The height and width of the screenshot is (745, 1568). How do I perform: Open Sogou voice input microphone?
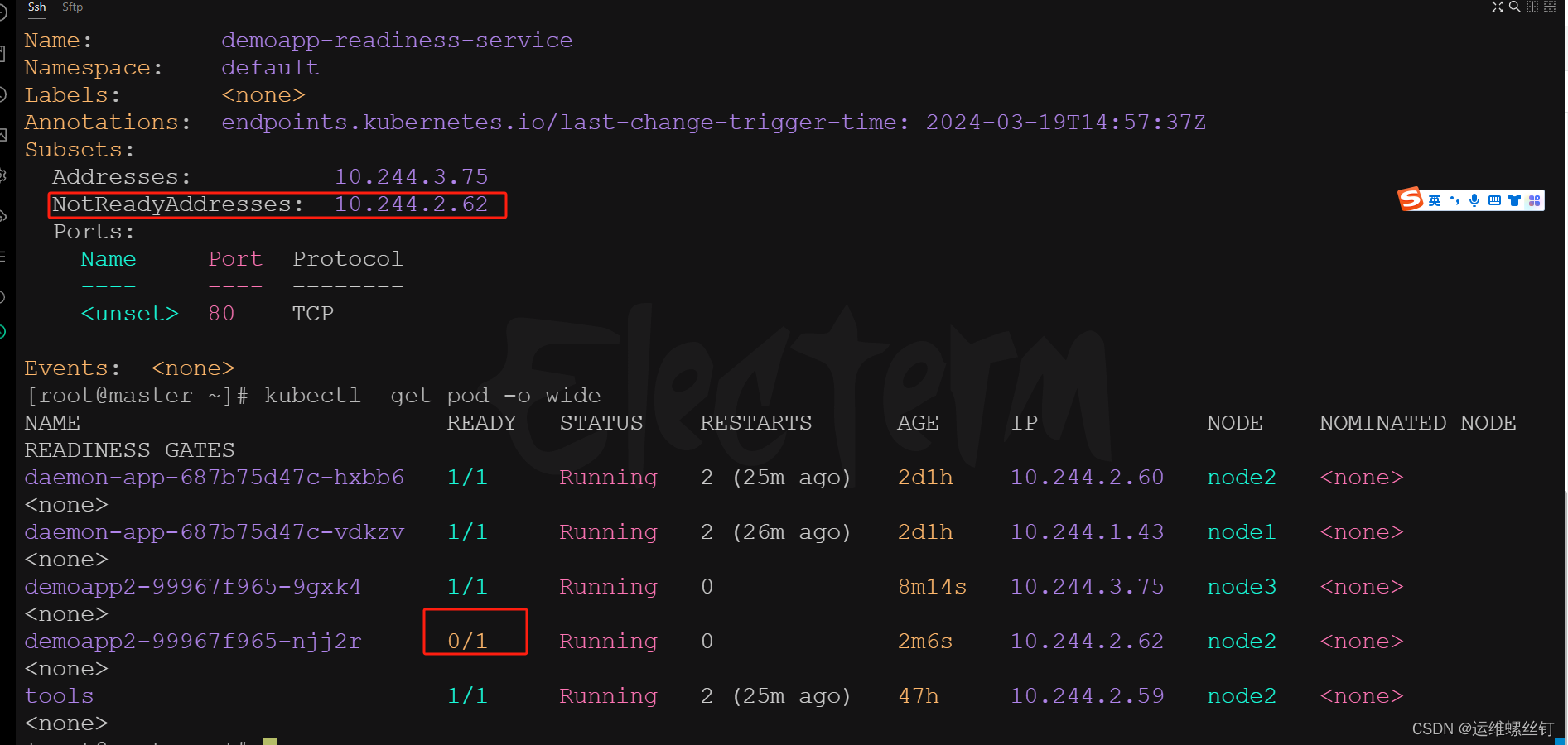tap(1474, 200)
